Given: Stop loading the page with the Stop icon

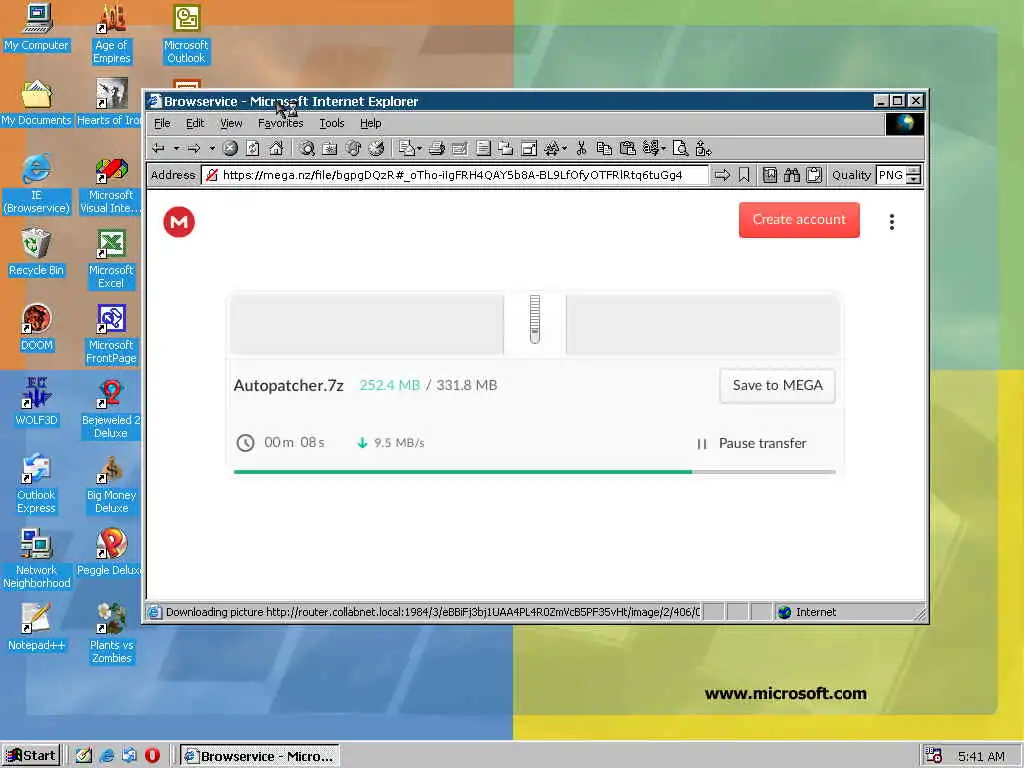Looking at the screenshot, I should coord(230,149).
